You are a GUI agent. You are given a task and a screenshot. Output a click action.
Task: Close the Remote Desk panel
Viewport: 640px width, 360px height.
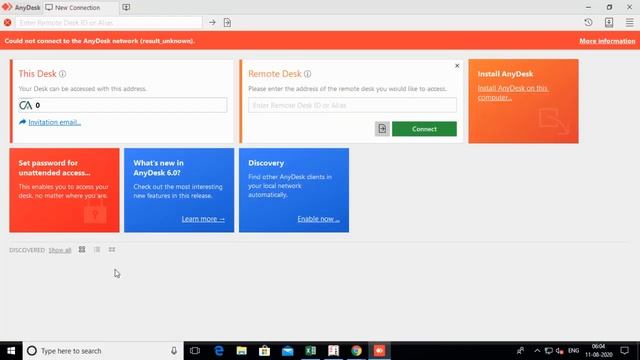click(x=457, y=66)
